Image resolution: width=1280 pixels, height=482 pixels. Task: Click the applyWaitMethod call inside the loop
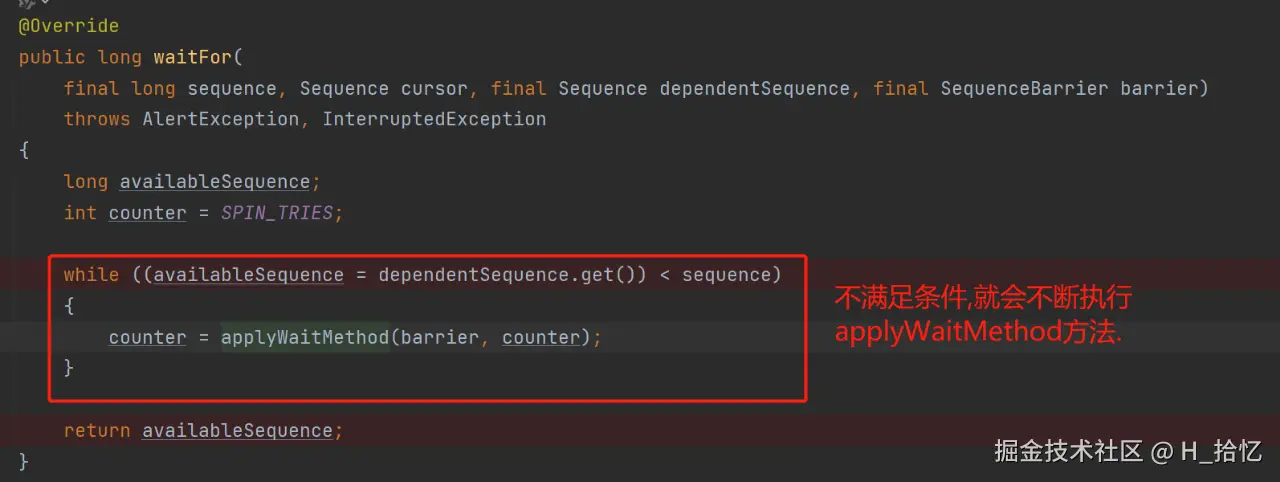[305, 338]
